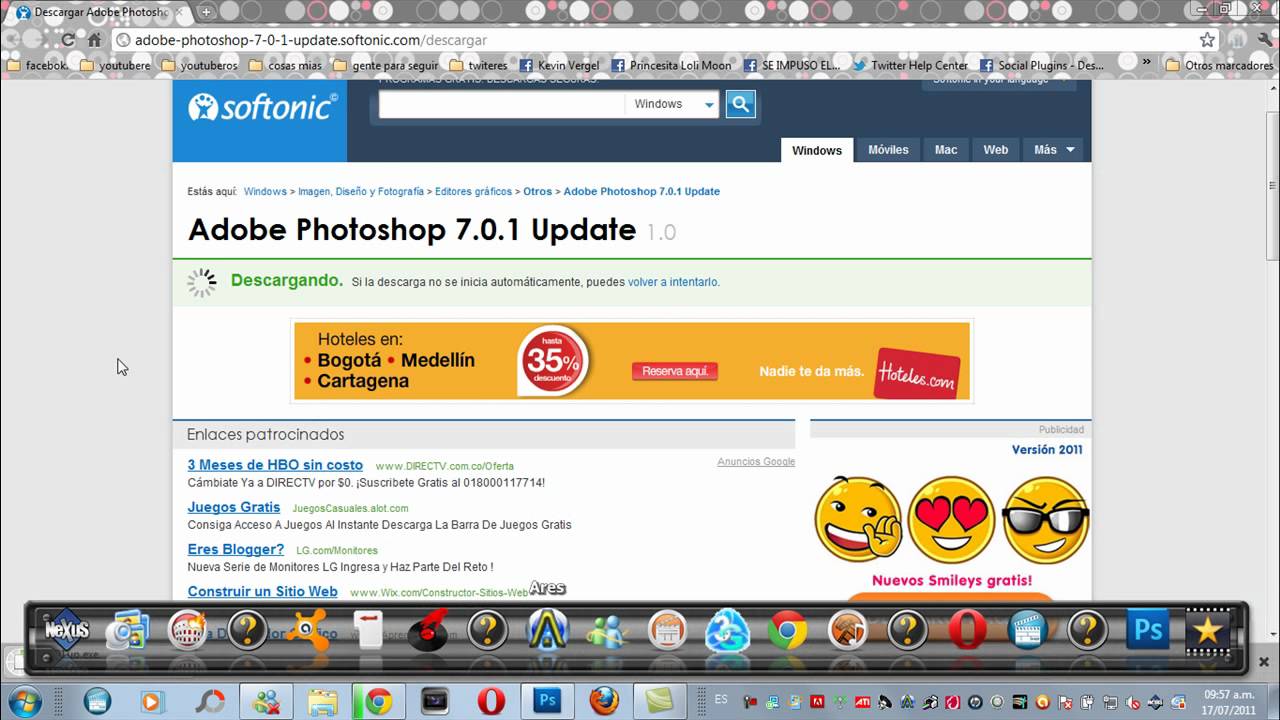This screenshot has height=720, width=1280.
Task: Open the white document red arrow dock icon
Action: pyautogui.click(x=367, y=631)
